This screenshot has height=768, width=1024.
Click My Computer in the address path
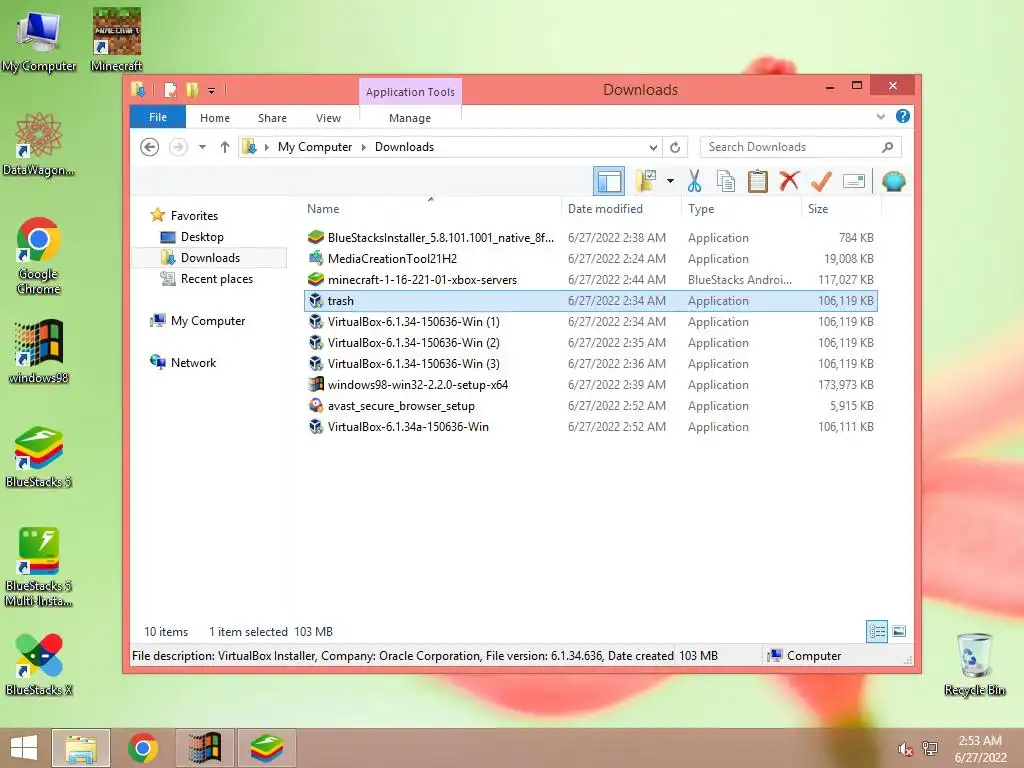coord(315,147)
